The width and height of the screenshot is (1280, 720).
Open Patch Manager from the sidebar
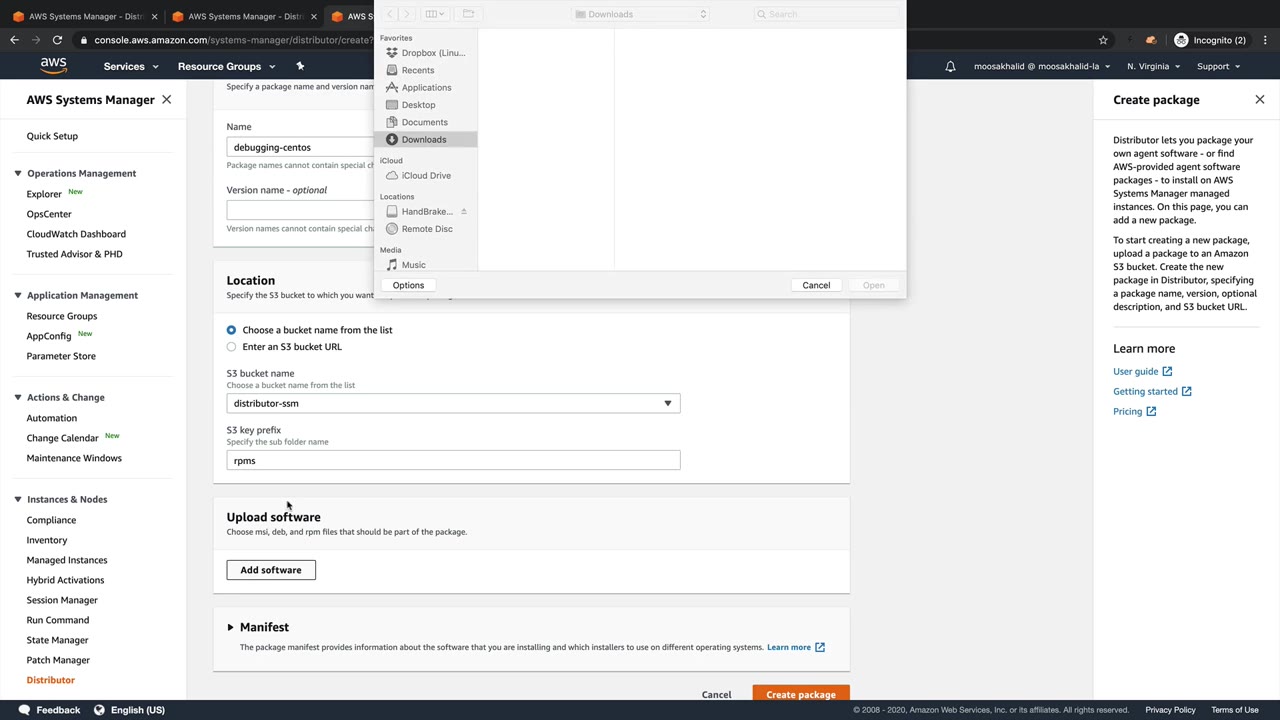pos(58,660)
